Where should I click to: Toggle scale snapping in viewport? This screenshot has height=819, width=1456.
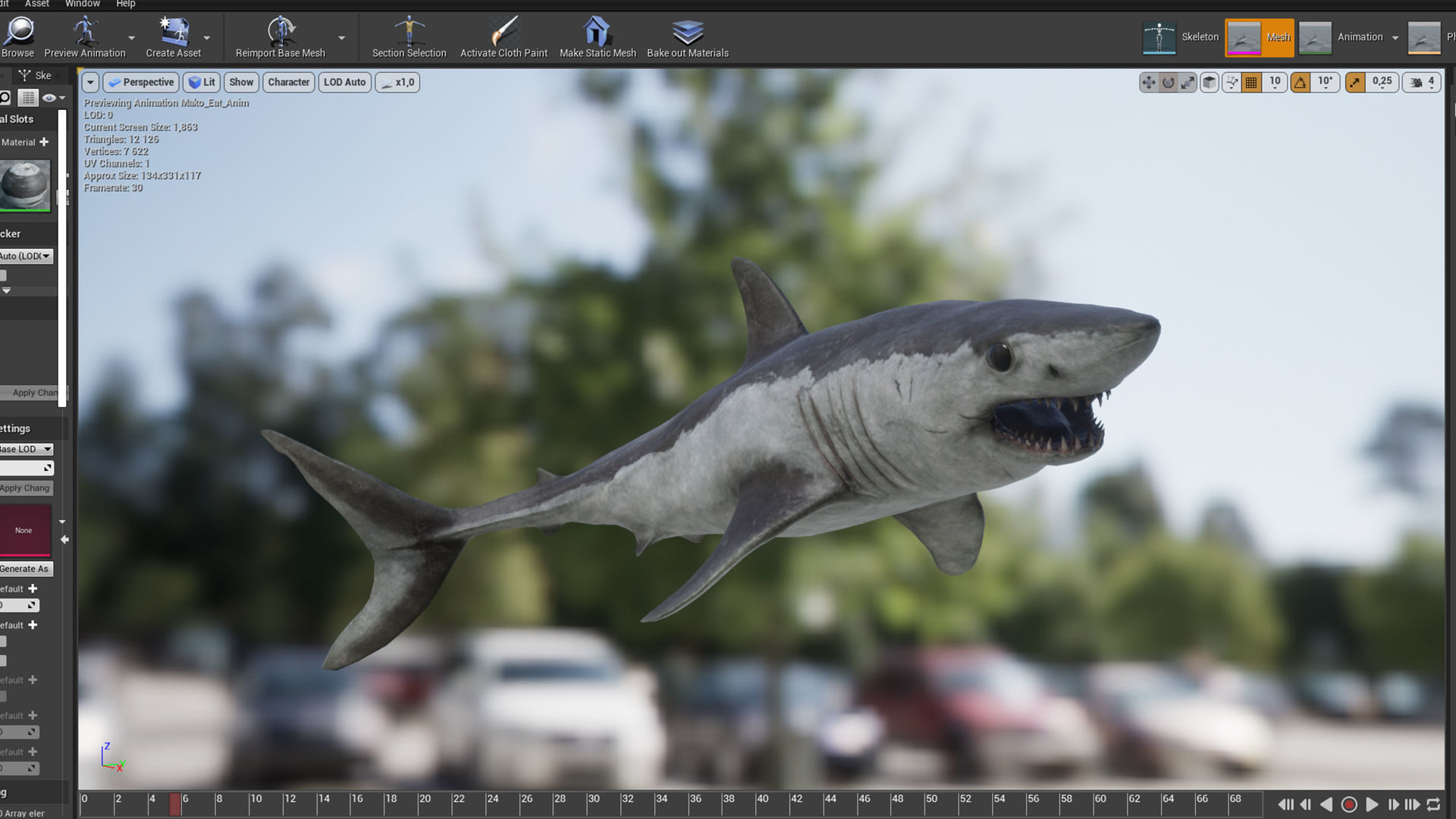tap(1354, 83)
